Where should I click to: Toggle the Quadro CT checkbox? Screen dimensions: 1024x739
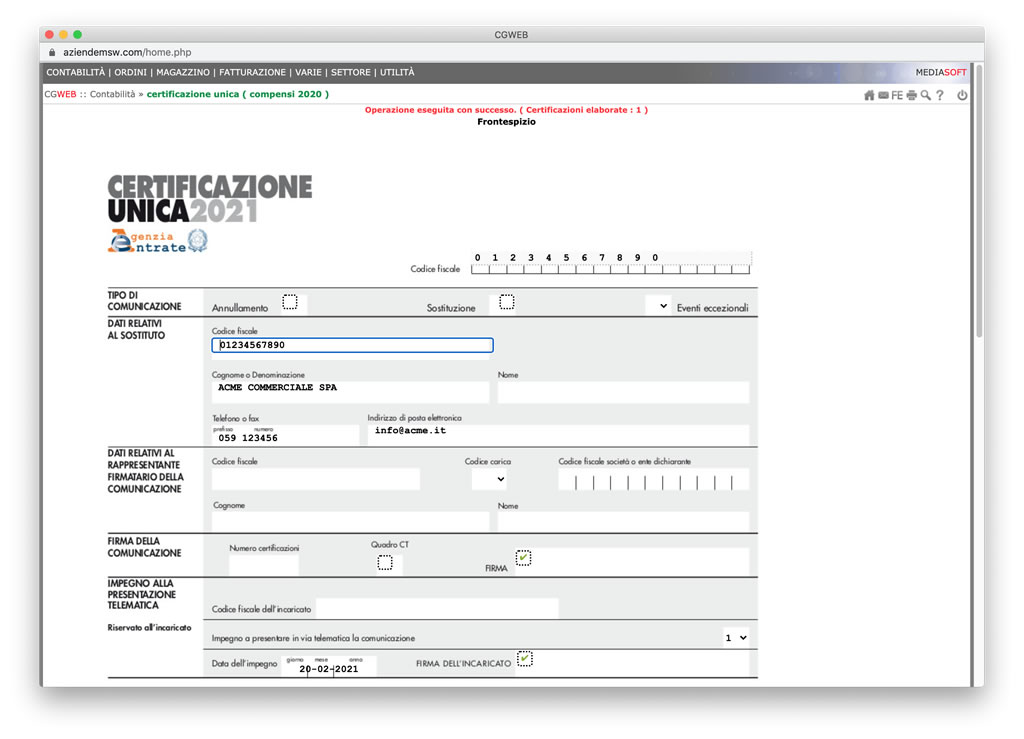click(x=385, y=563)
